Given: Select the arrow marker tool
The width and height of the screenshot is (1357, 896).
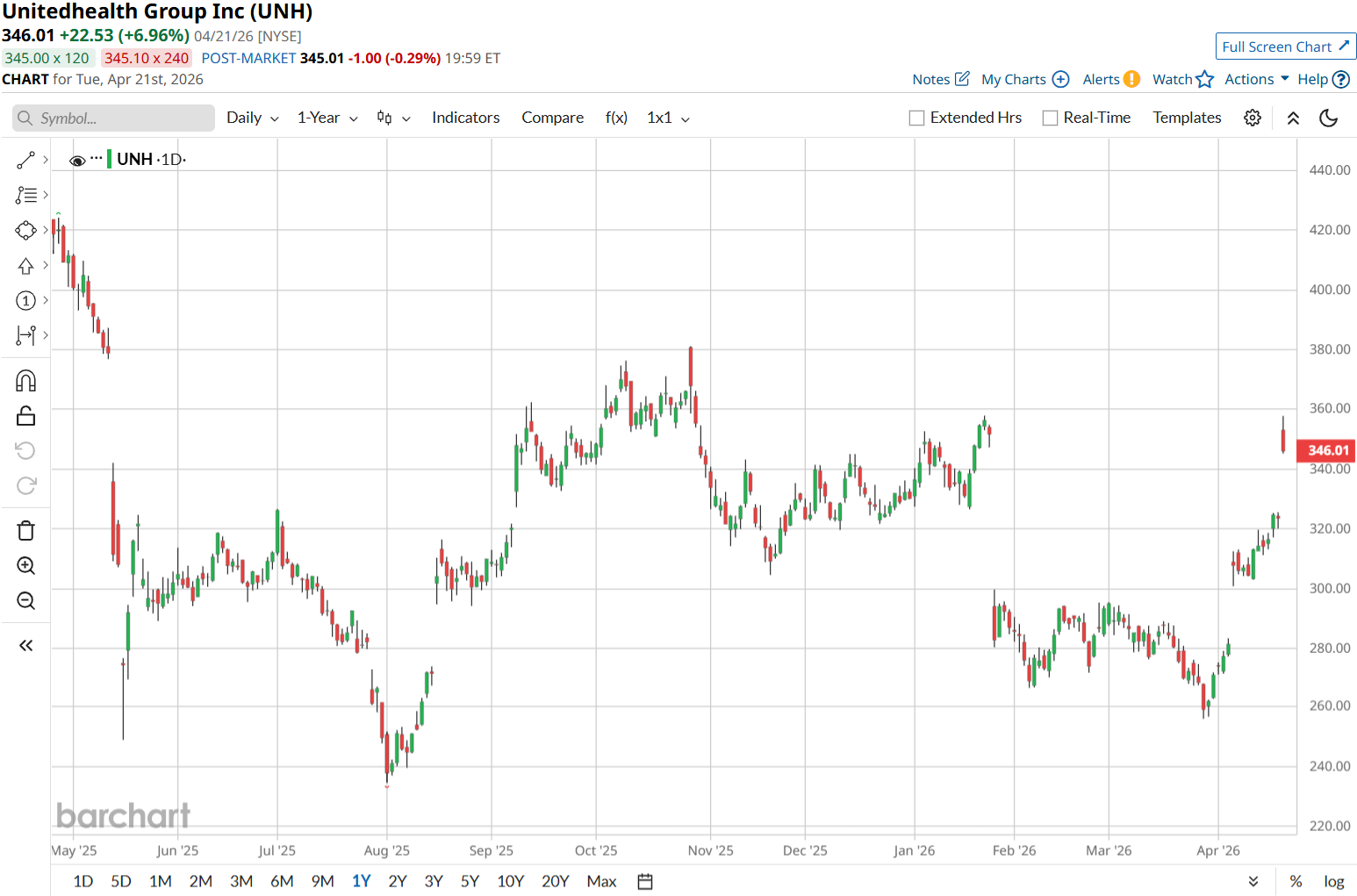Looking at the screenshot, I should click(25, 265).
